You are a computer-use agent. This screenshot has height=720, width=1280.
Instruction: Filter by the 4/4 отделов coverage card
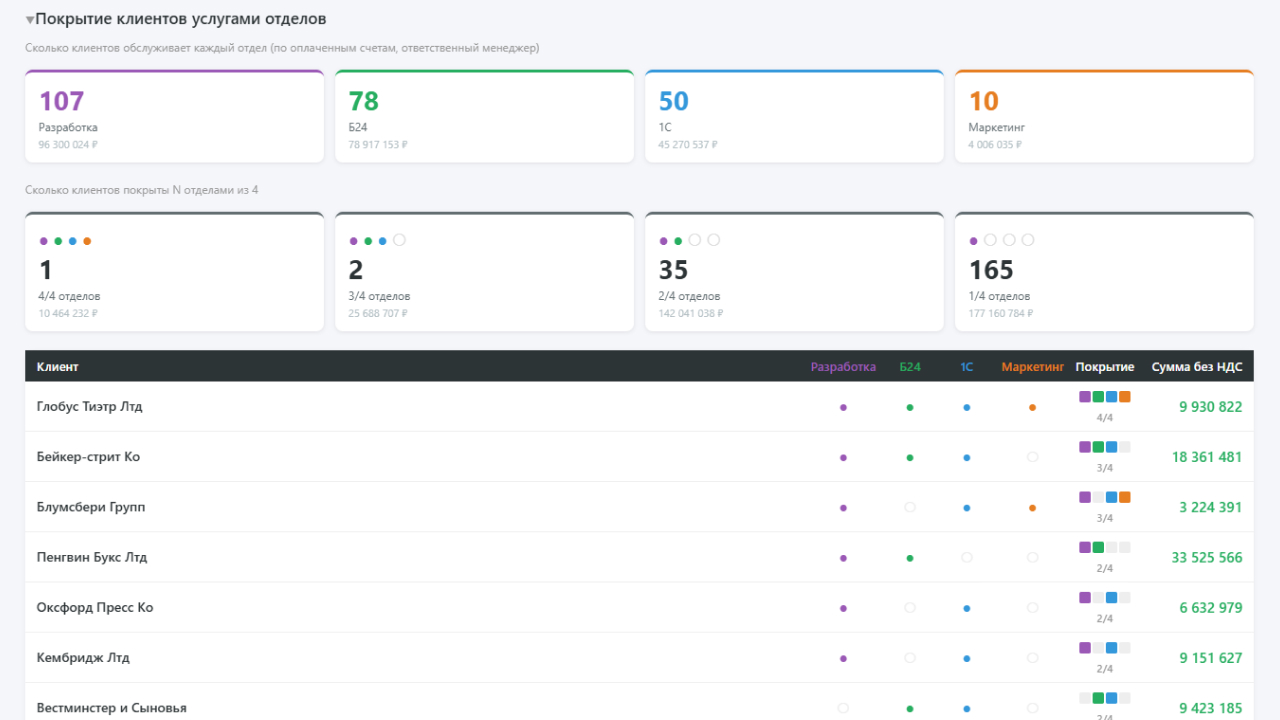coord(174,272)
